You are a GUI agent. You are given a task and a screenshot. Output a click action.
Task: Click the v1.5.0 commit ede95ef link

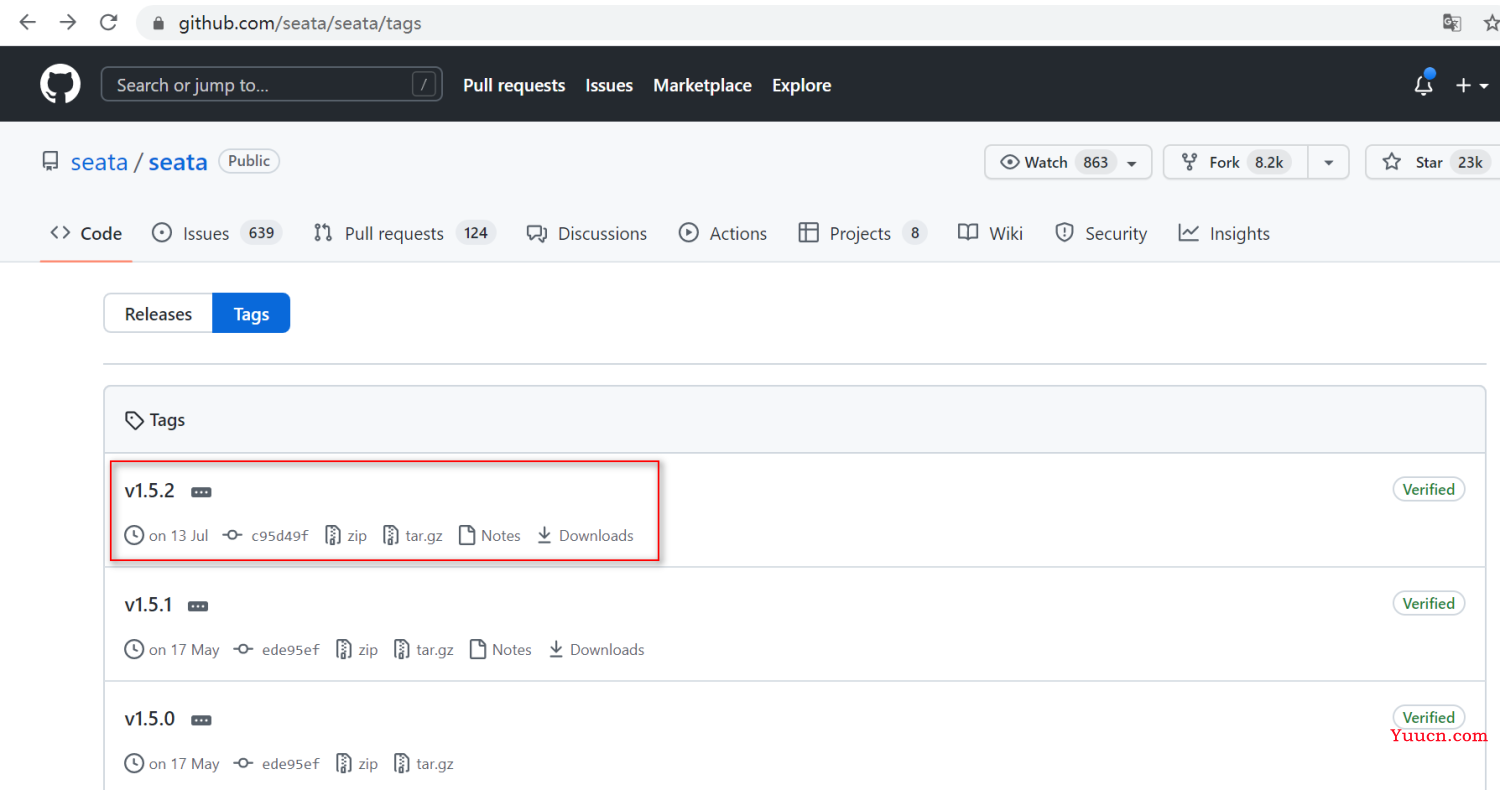[x=277, y=764]
